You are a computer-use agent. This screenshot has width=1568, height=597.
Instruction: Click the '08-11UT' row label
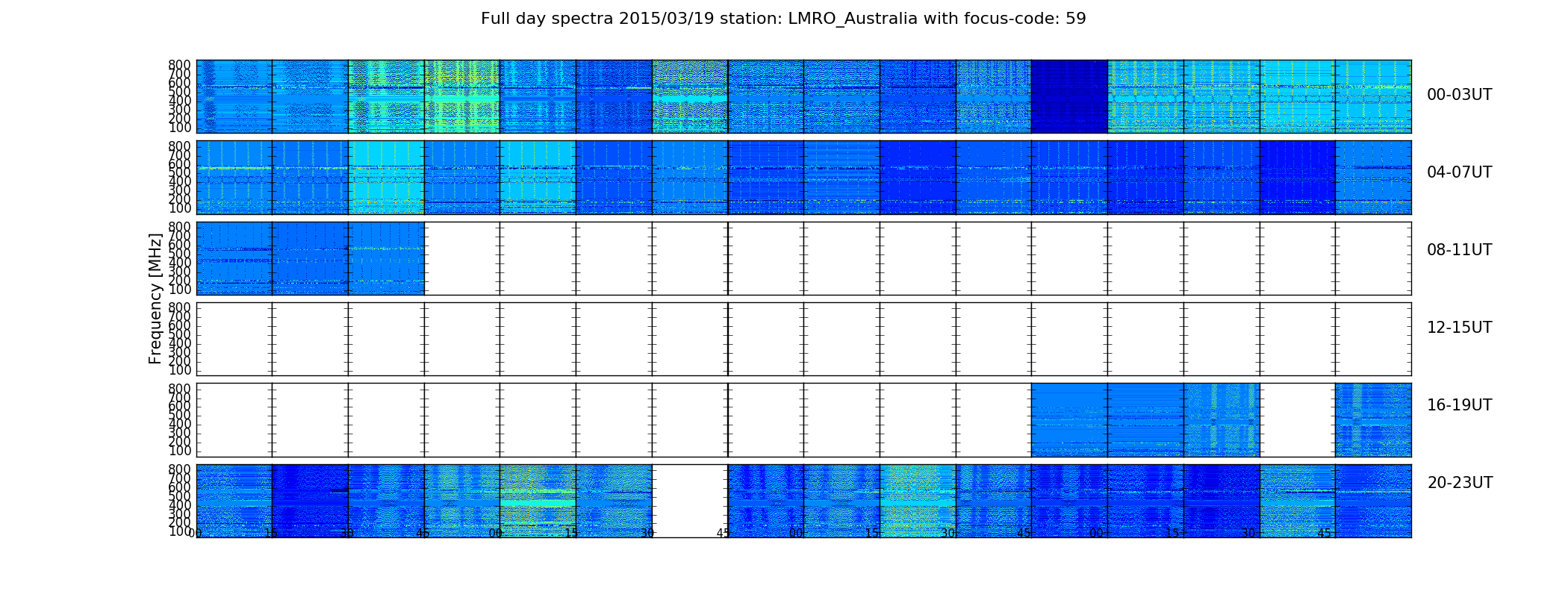point(1459,250)
